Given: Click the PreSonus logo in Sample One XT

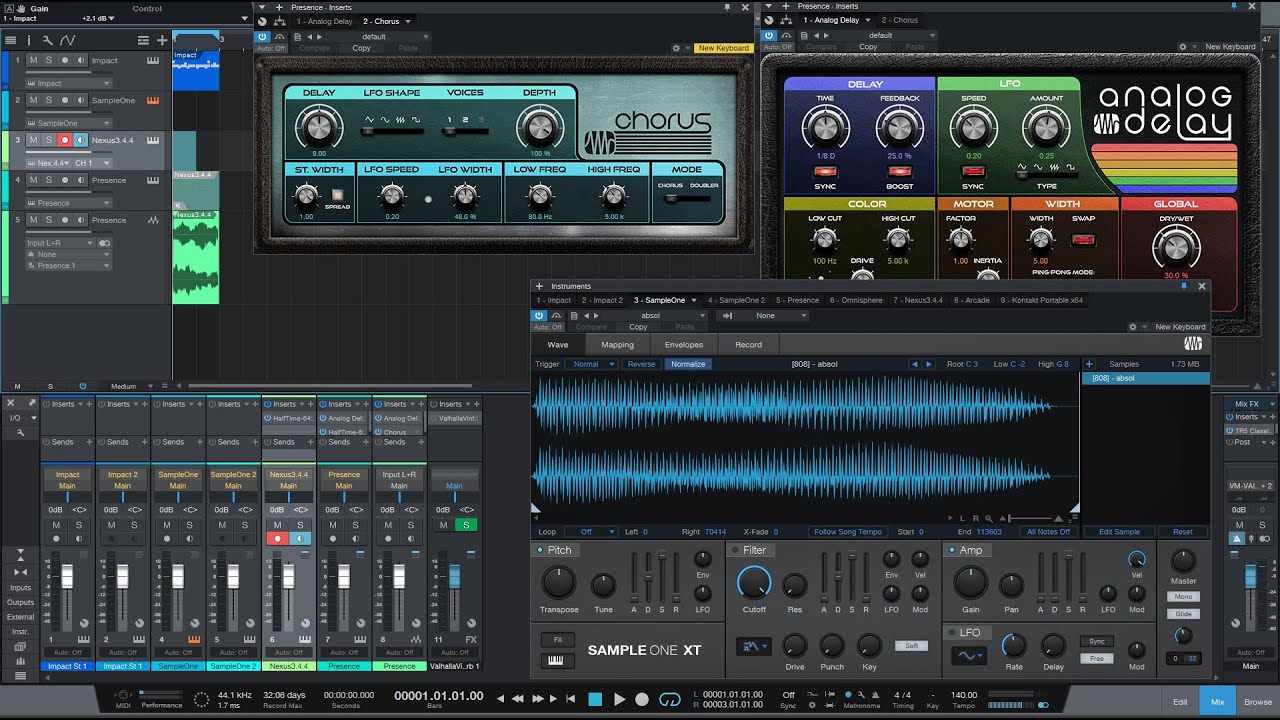Looking at the screenshot, I should point(1193,344).
